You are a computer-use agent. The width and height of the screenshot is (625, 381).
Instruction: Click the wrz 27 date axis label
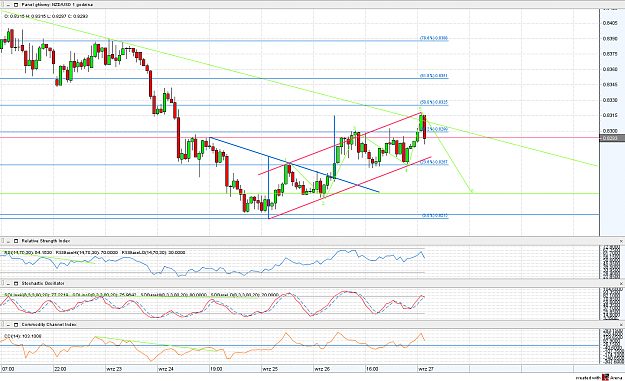point(426,369)
